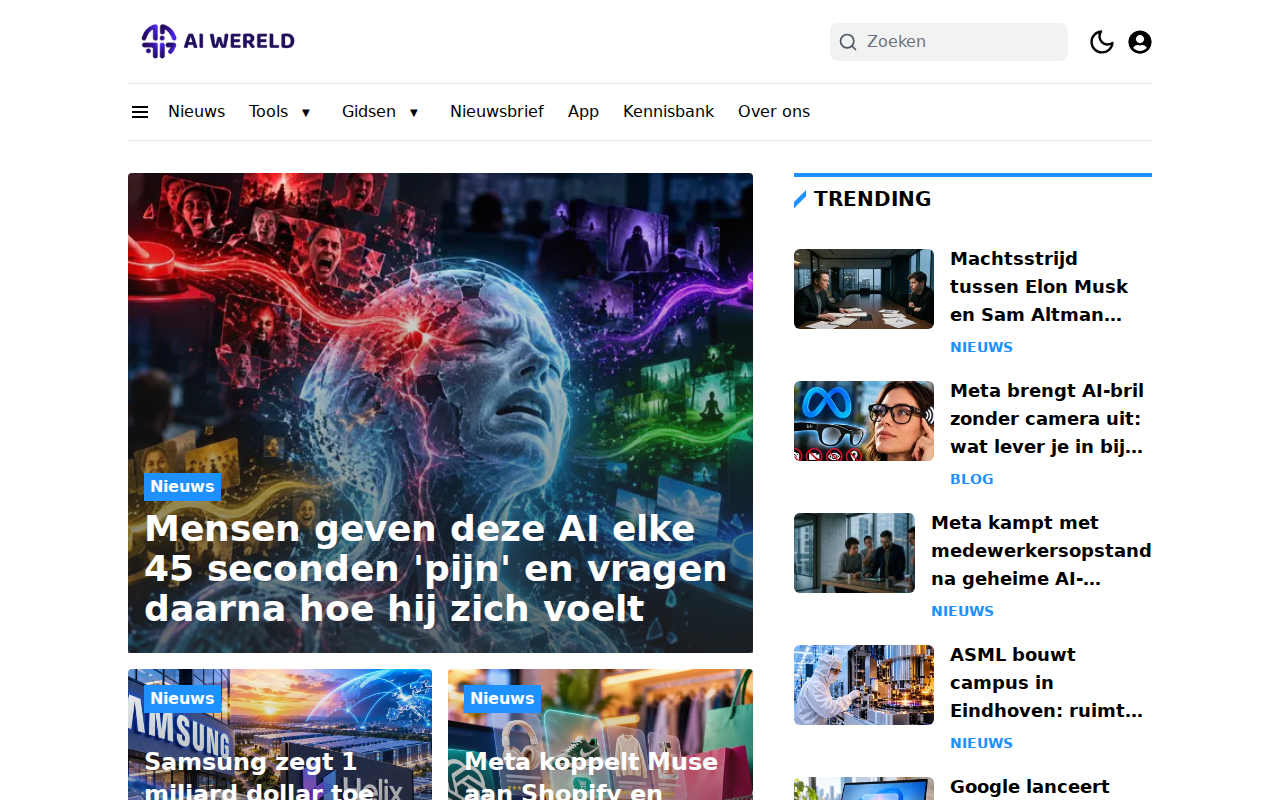
Task: Click NIEUWS category under Machtsstrijd article
Action: (981, 347)
